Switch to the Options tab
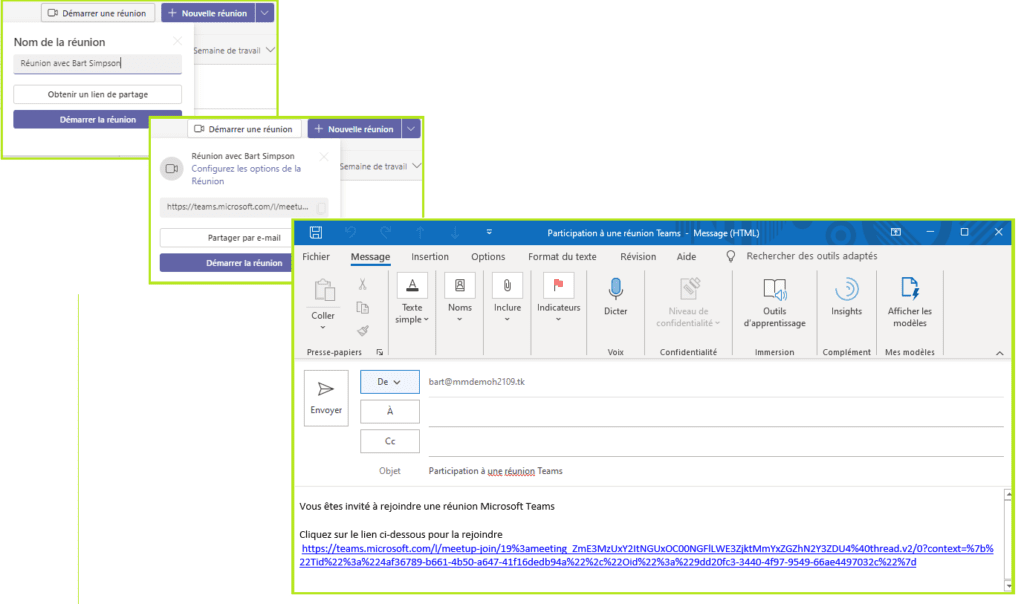The width and height of the screenshot is (1024, 604). [x=488, y=257]
